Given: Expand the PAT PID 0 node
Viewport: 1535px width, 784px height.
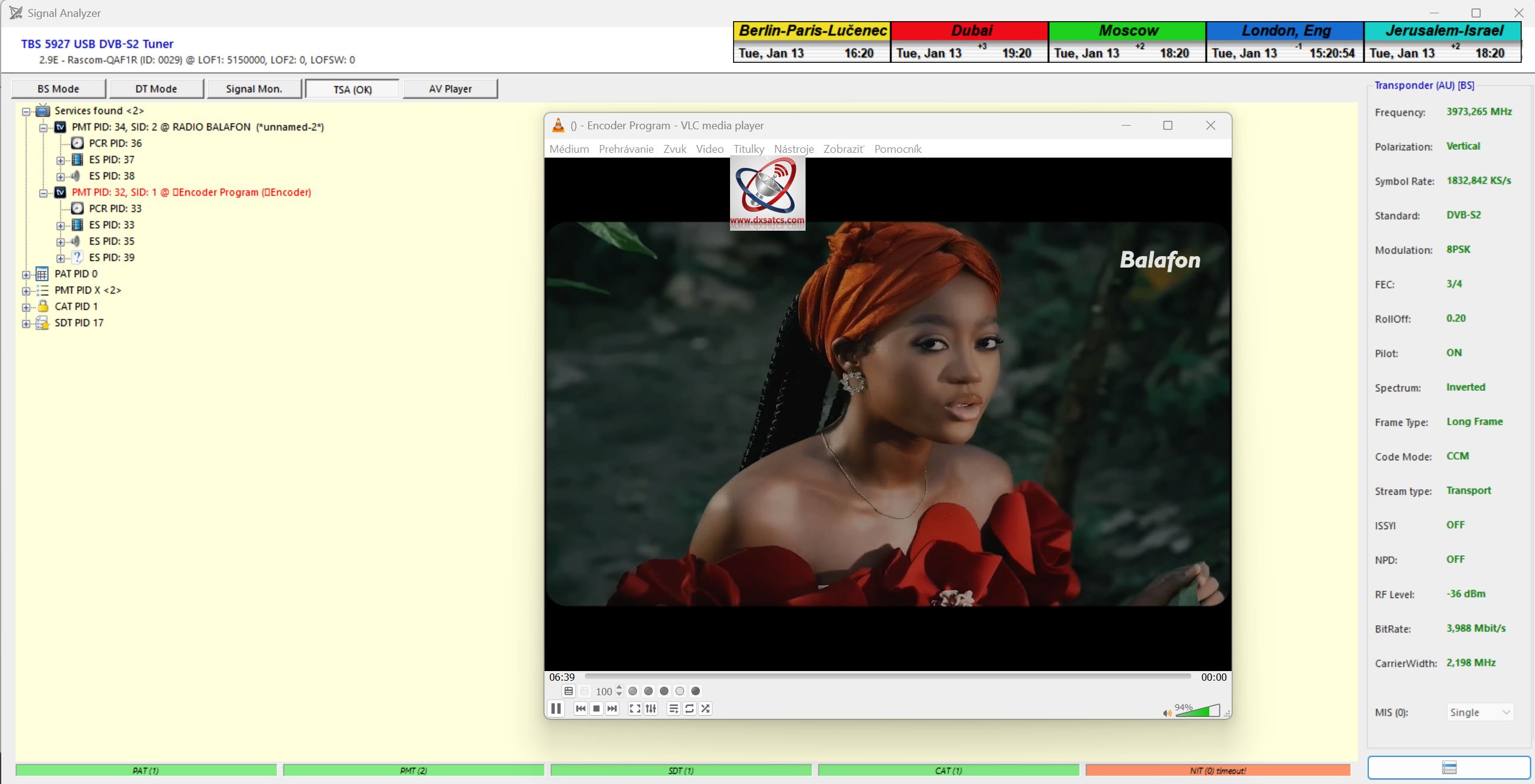Looking at the screenshot, I should [x=26, y=274].
